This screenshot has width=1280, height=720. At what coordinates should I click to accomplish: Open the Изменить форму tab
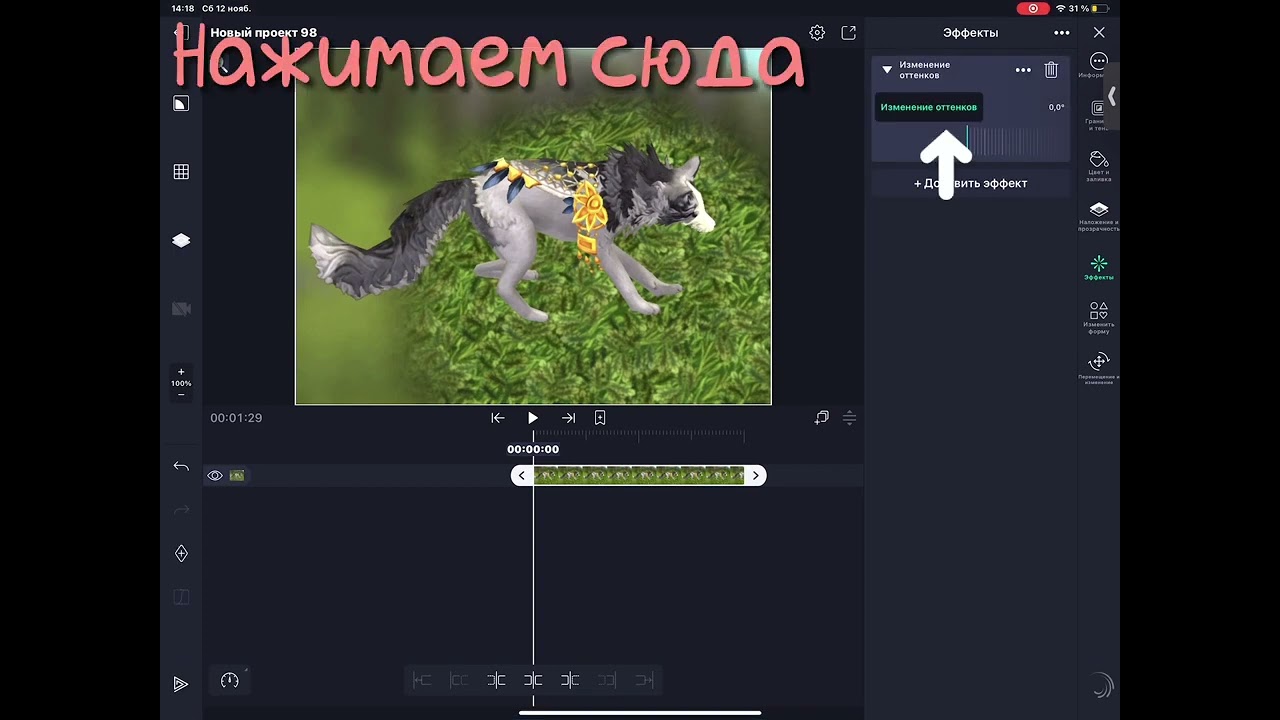pos(1098,317)
